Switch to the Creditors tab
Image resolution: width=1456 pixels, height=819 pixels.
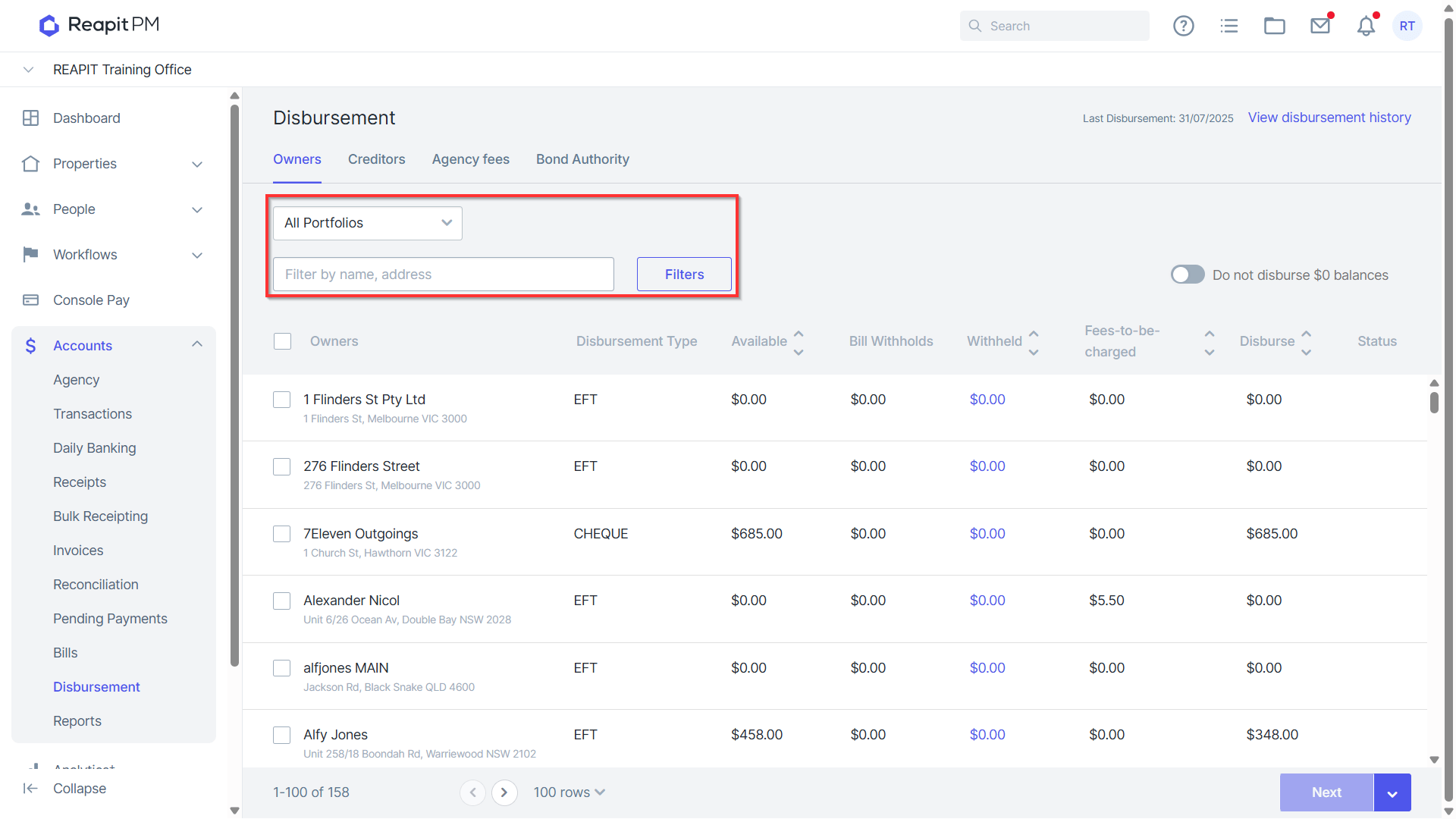tap(376, 159)
